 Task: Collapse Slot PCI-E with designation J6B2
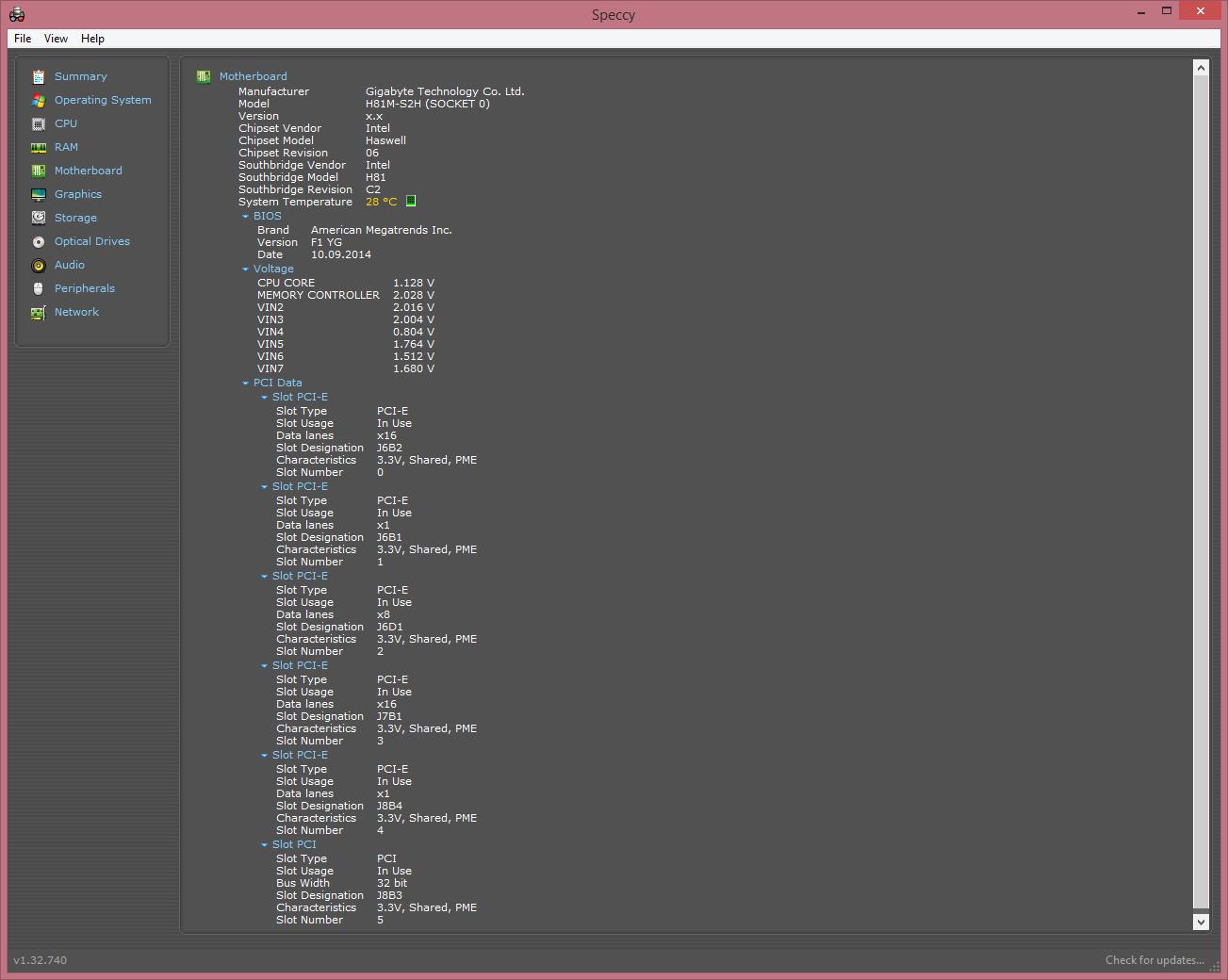pyautogui.click(x=264, y=398)
